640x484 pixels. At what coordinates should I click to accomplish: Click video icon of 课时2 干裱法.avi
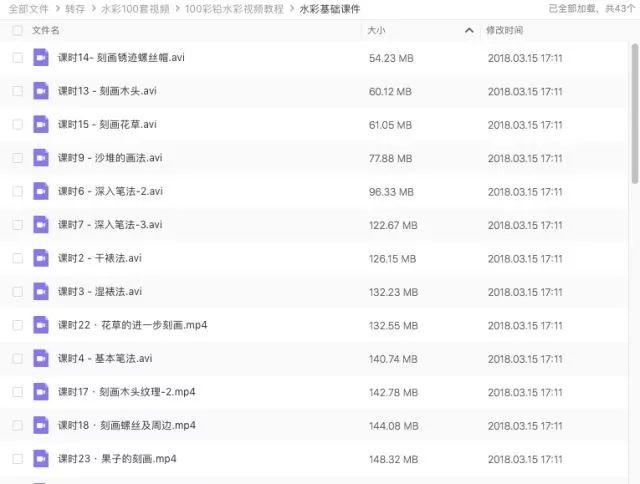pyautogui.click(x=41, y=258)
